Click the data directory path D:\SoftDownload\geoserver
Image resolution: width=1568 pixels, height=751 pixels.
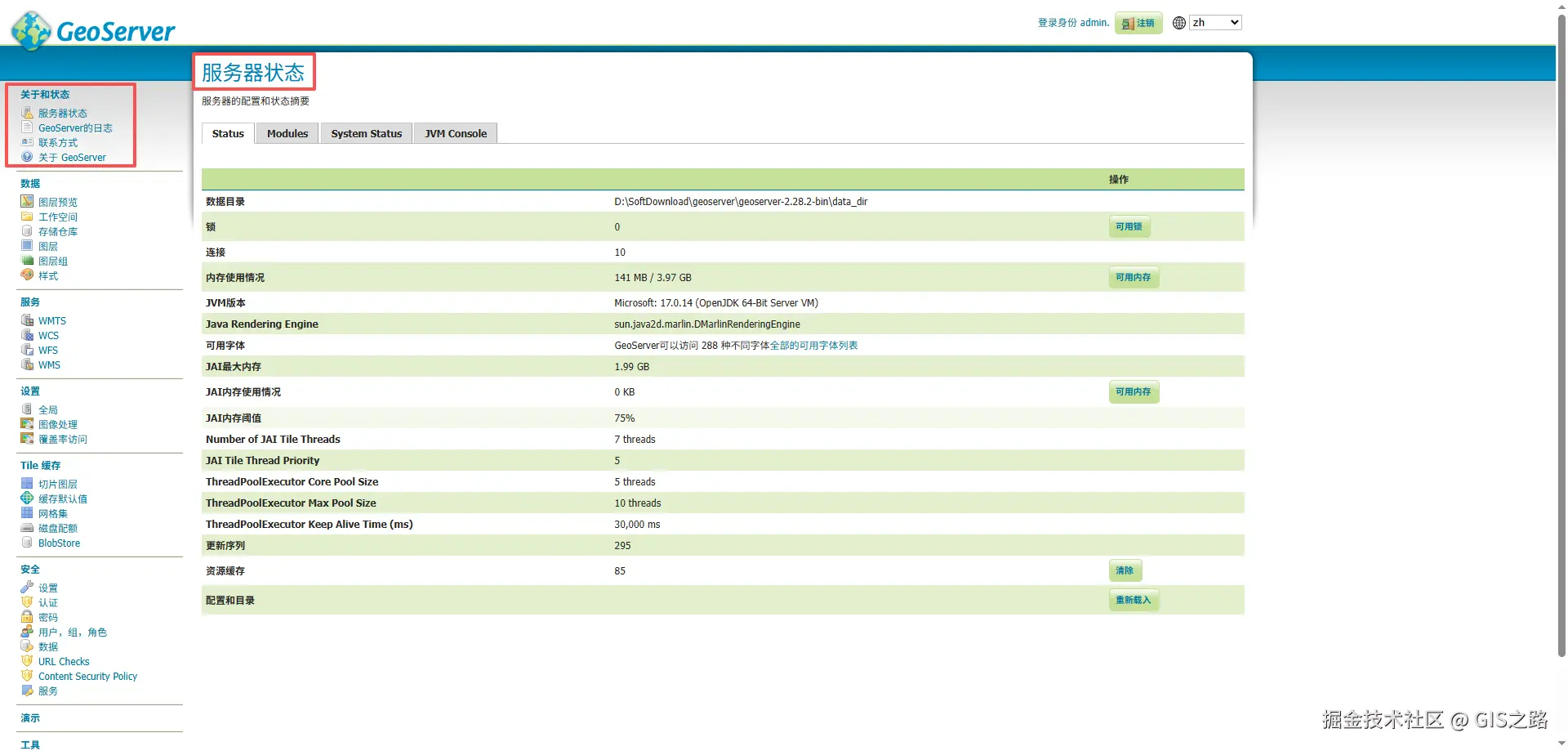741,202
